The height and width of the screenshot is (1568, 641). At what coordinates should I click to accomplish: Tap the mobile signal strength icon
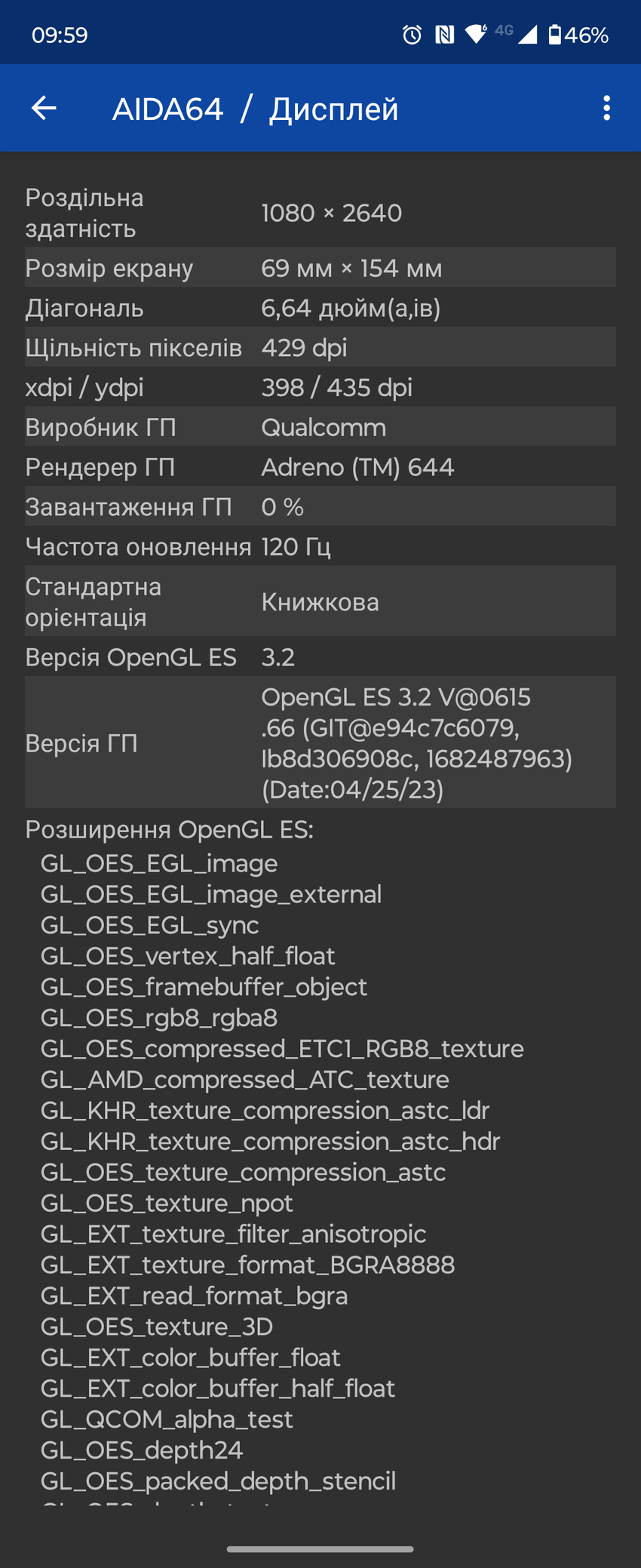[527, 35]
